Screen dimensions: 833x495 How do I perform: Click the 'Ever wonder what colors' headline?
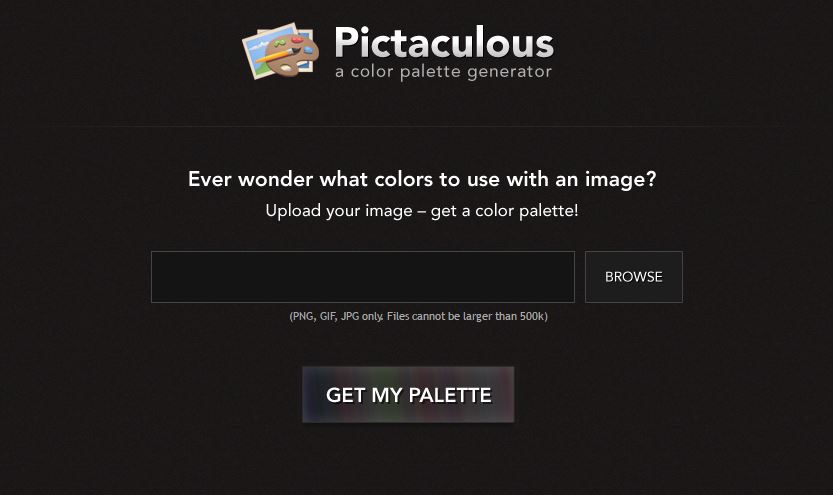coord(422,179)
